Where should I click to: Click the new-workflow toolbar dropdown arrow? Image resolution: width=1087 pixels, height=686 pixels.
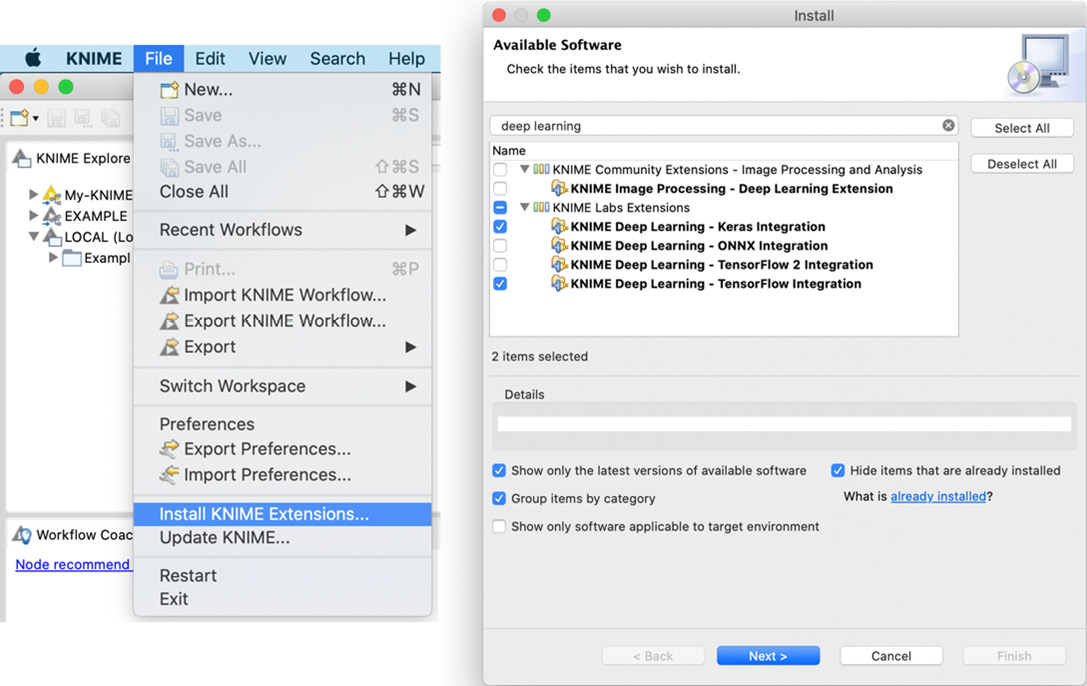pyautogui.click(x=35, y=118)
